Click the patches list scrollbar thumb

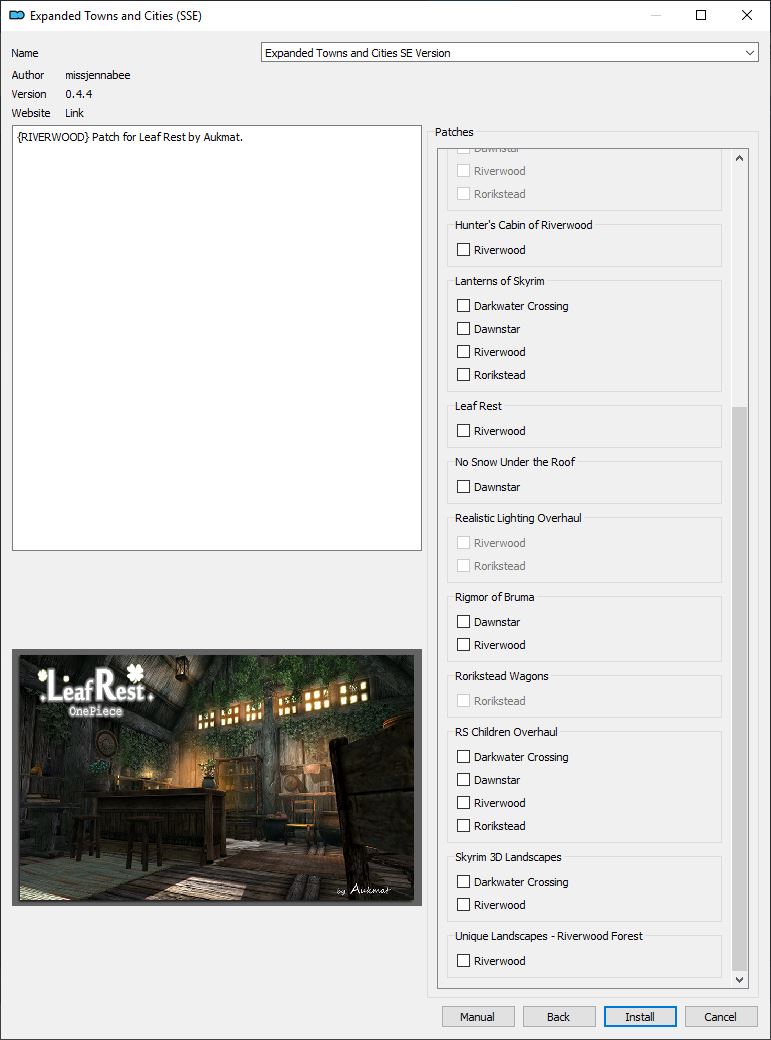pyautogui.click(x=740, y=688)
